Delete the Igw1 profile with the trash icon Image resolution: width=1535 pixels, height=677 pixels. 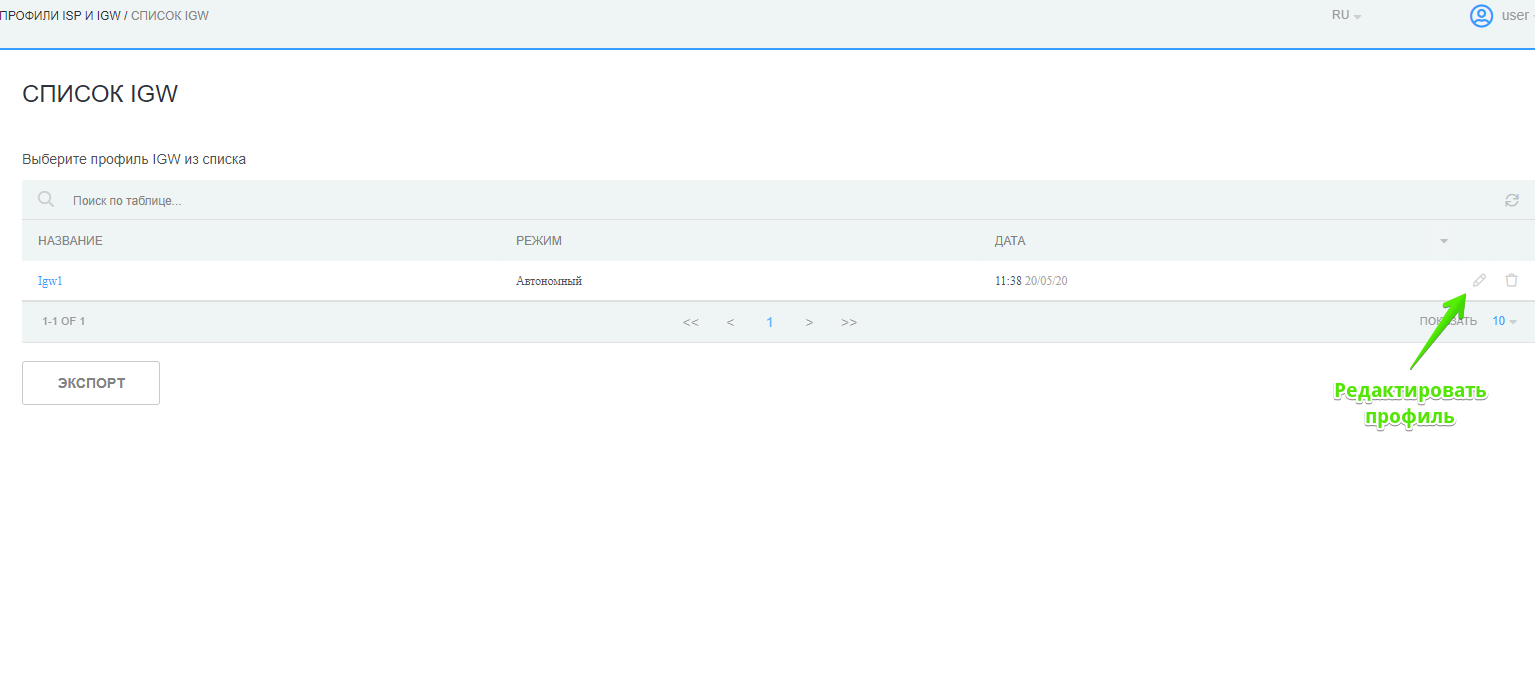[x=1511, y=281]
